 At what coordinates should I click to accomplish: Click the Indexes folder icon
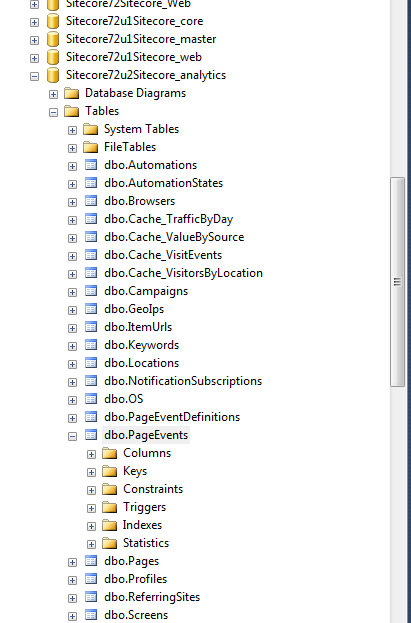coord(110,525)
